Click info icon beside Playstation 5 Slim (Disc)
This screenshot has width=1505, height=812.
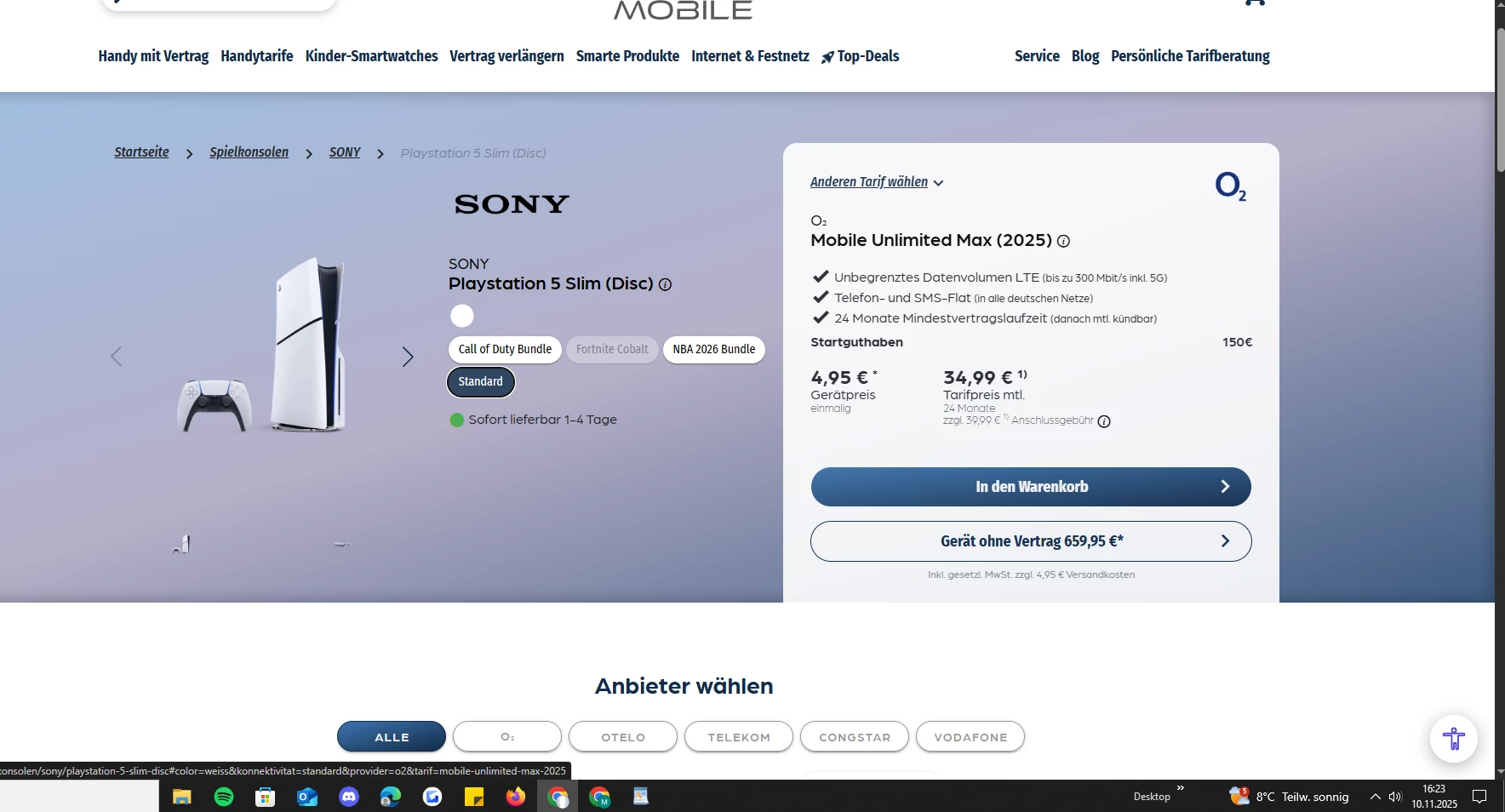[666, 285]
